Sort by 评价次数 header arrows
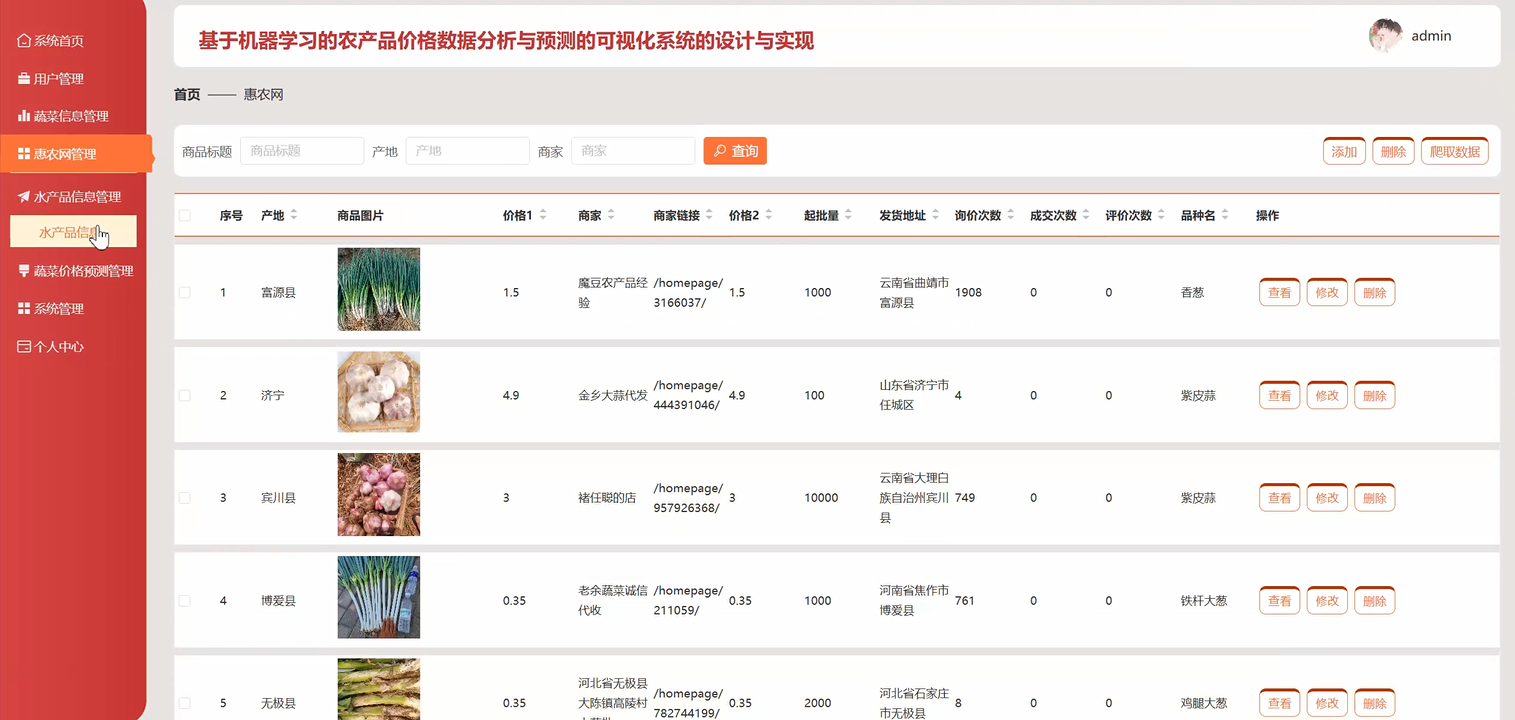The image size is (1515, 720). point(1162,216)
